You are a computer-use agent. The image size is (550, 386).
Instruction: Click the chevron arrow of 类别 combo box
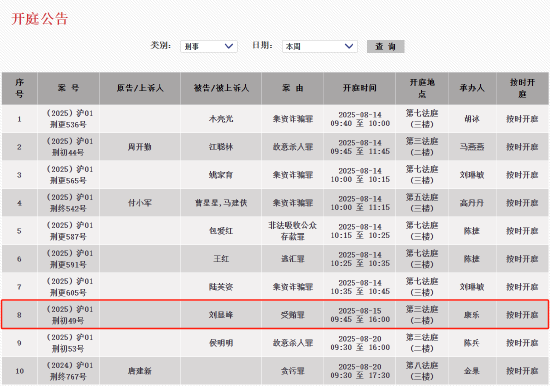[229, 46]
